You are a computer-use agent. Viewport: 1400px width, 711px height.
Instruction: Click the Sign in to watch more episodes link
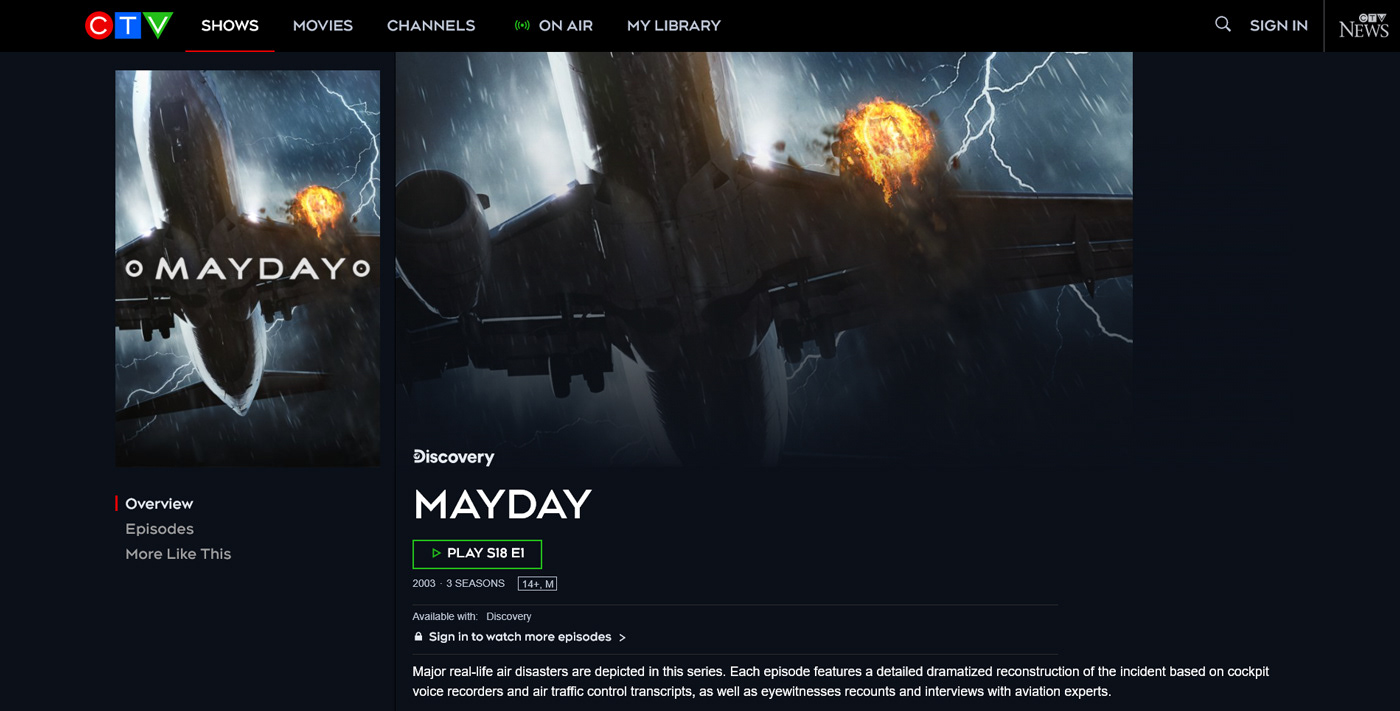coord(520,637)
